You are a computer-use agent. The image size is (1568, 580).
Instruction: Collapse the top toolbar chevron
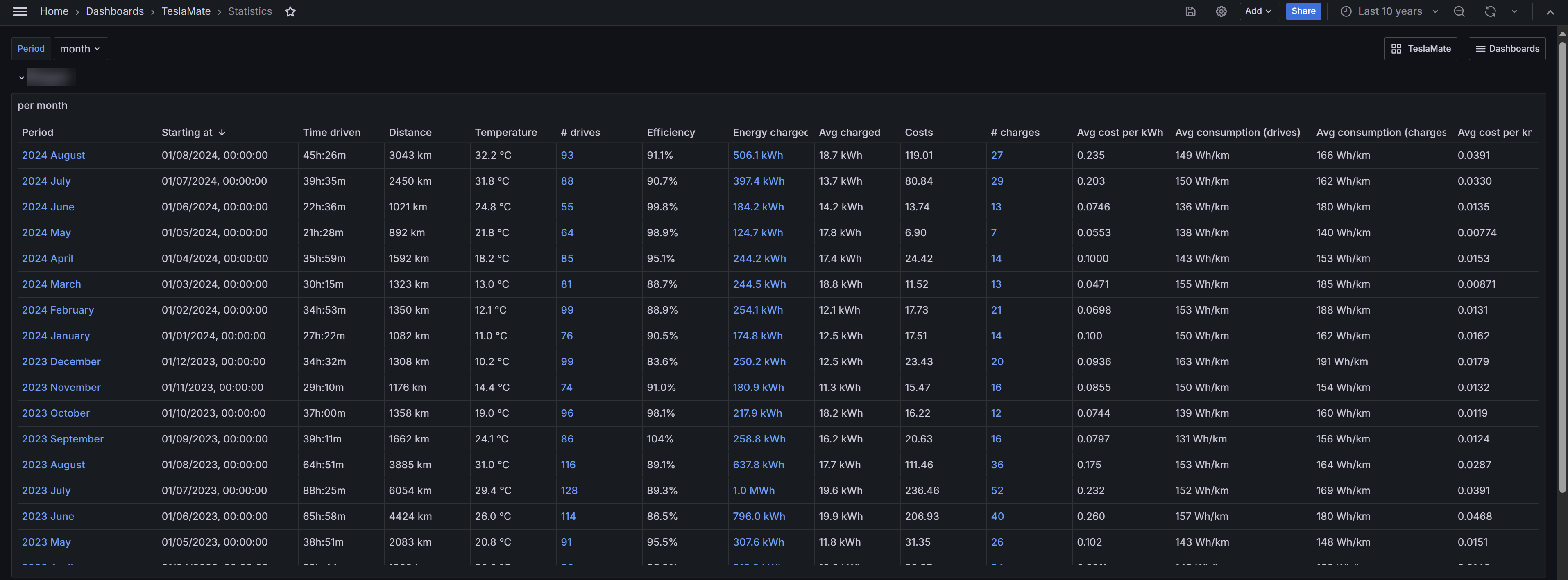click(1550, 11)
